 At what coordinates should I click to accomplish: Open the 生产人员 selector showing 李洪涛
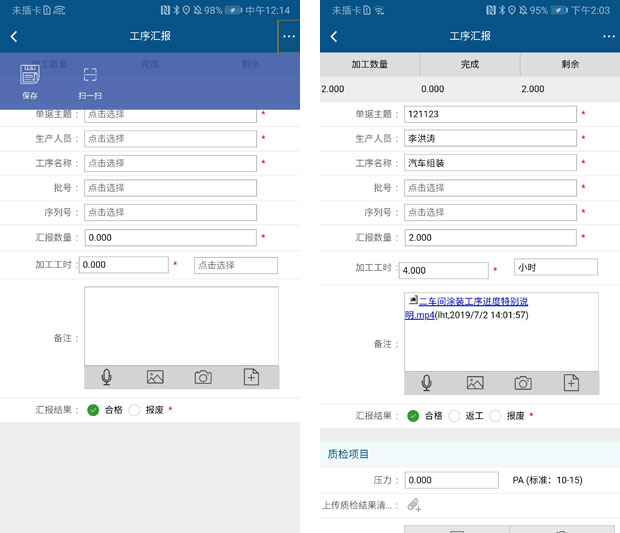[x=490, y=139]
